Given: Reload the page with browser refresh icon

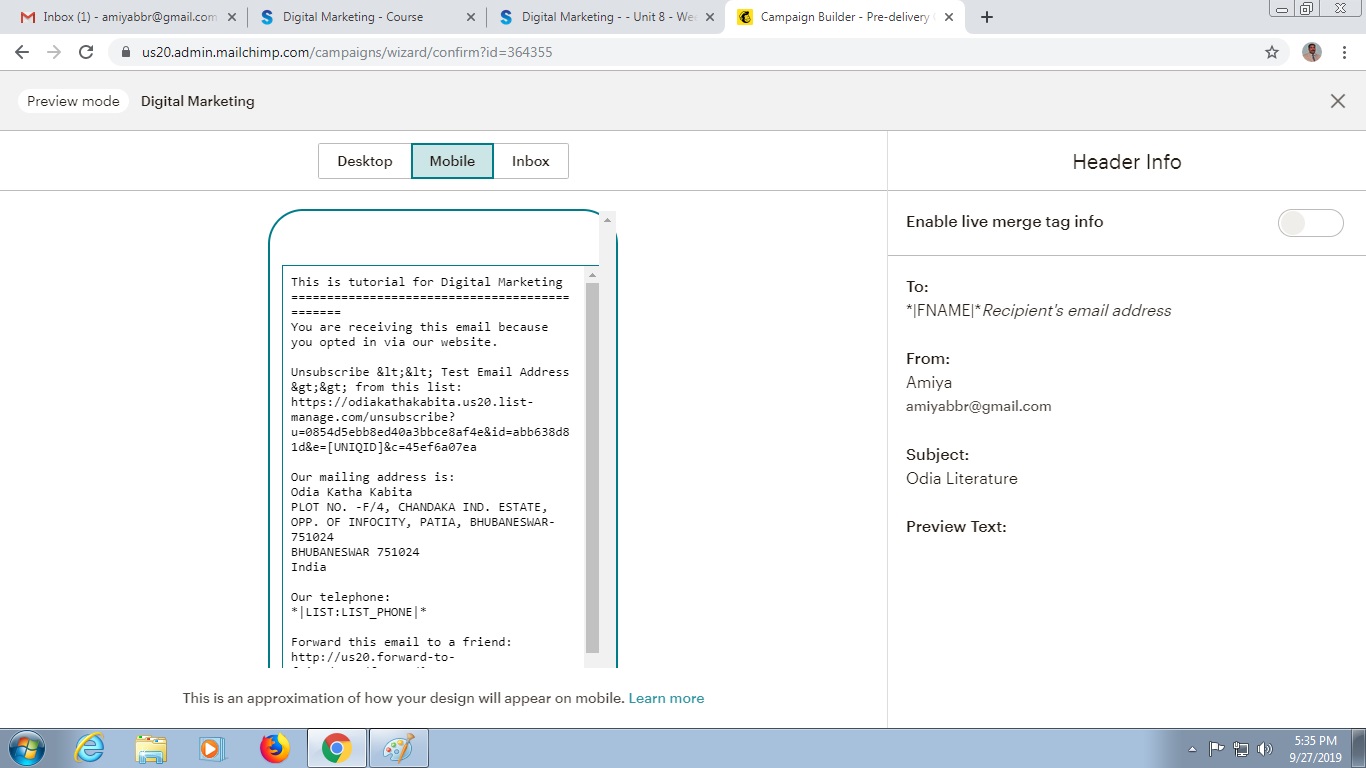Looking at the screenshot, I should (x=86, y=52).
